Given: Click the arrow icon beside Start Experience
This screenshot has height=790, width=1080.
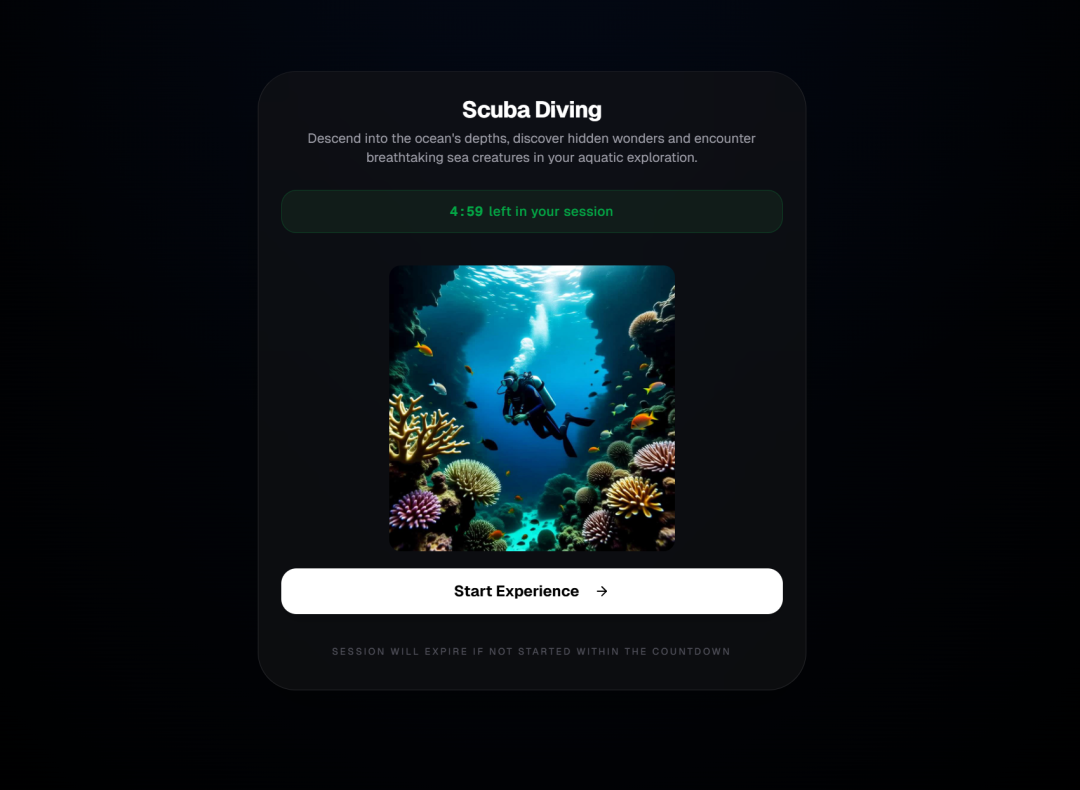Looking at the screenshot, I should 602,591.
